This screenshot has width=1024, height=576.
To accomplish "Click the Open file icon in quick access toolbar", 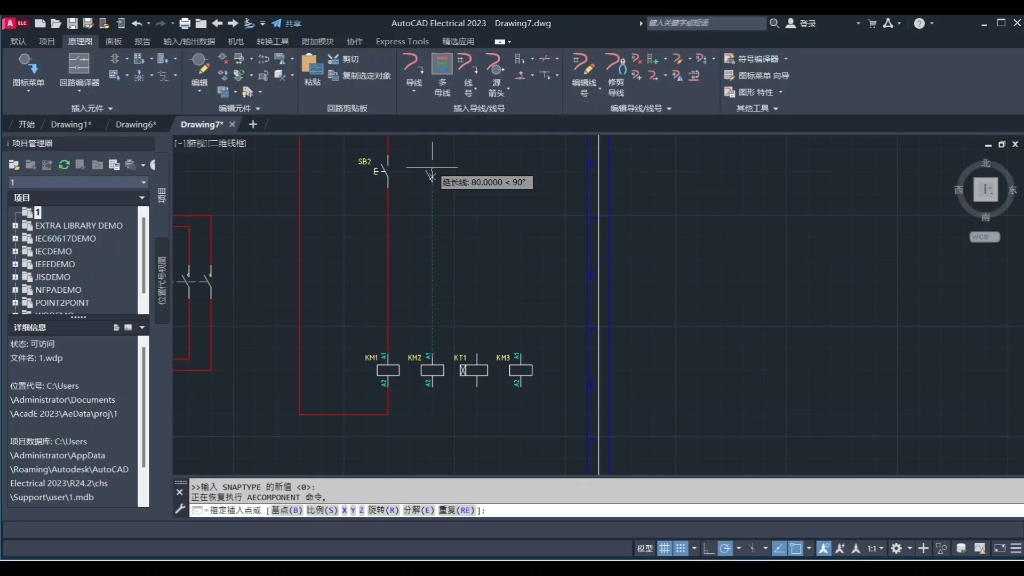I will [x=56, y=24].
